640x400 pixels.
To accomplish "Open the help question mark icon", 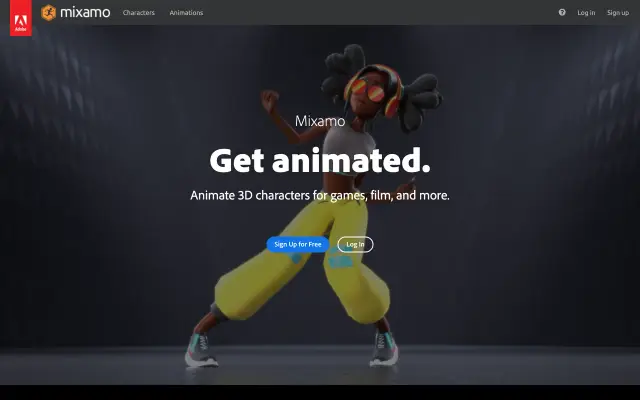I will coord(562,12).
